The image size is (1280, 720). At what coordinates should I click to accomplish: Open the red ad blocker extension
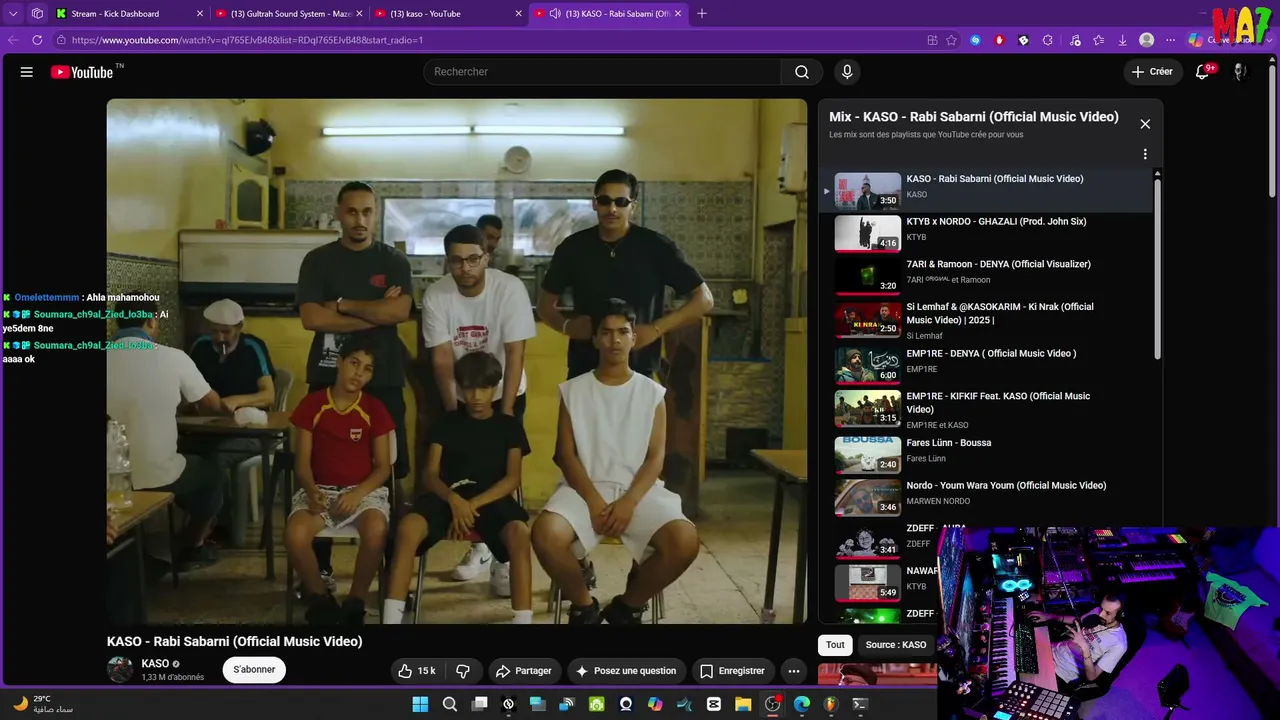999,40
